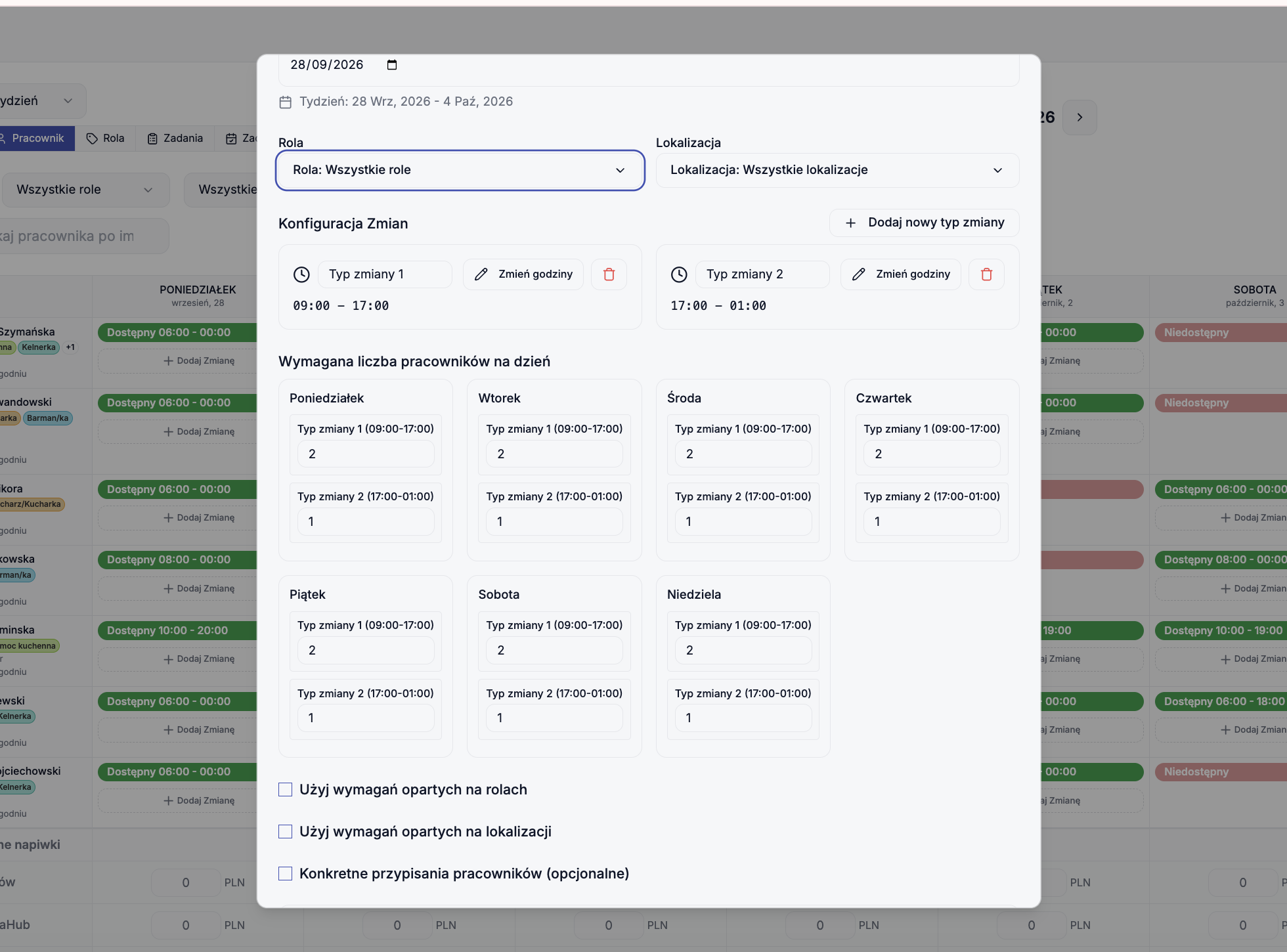Click the Typ zmiany 2 name field

(762, 274)
